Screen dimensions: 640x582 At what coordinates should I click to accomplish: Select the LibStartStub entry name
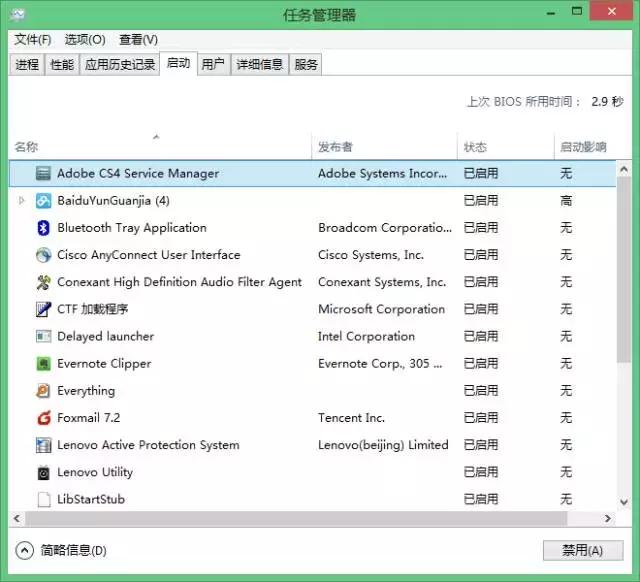(91, 499)
